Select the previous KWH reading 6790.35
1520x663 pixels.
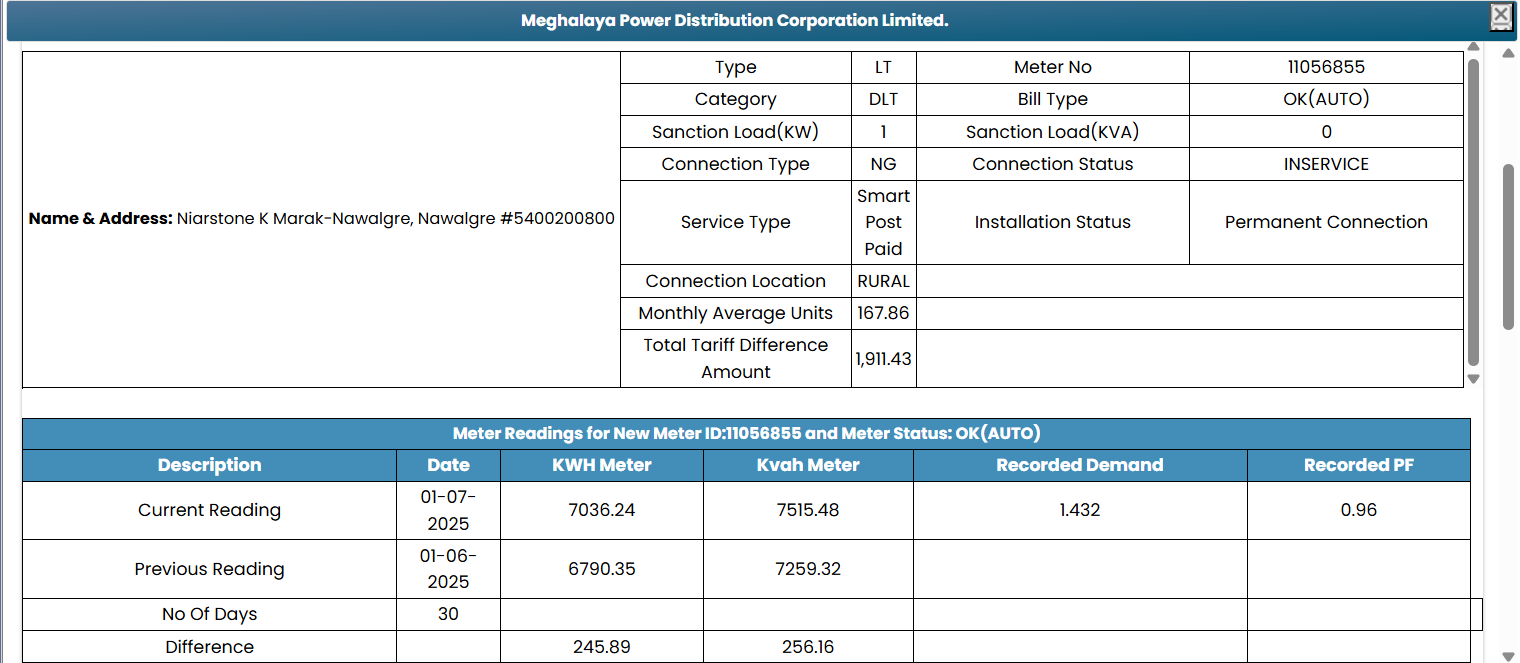tap(602, 569)
